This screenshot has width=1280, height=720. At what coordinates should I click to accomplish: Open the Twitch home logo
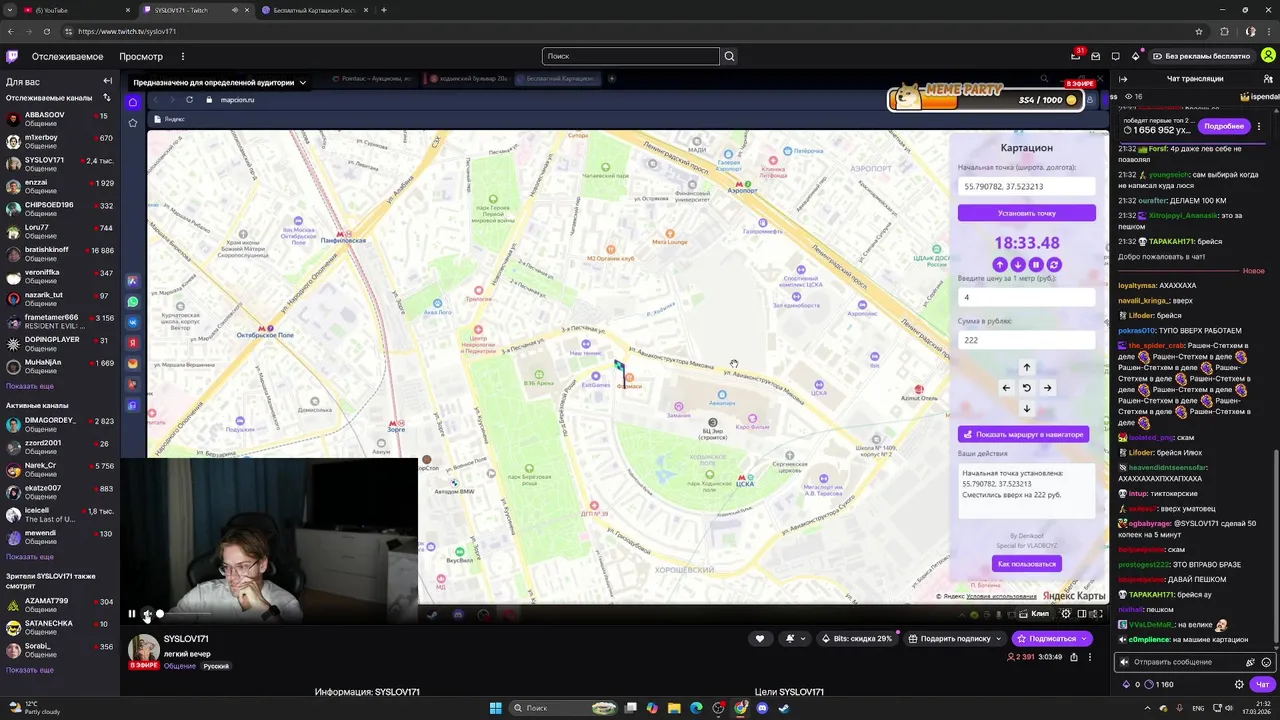click(x=12, y=56)
